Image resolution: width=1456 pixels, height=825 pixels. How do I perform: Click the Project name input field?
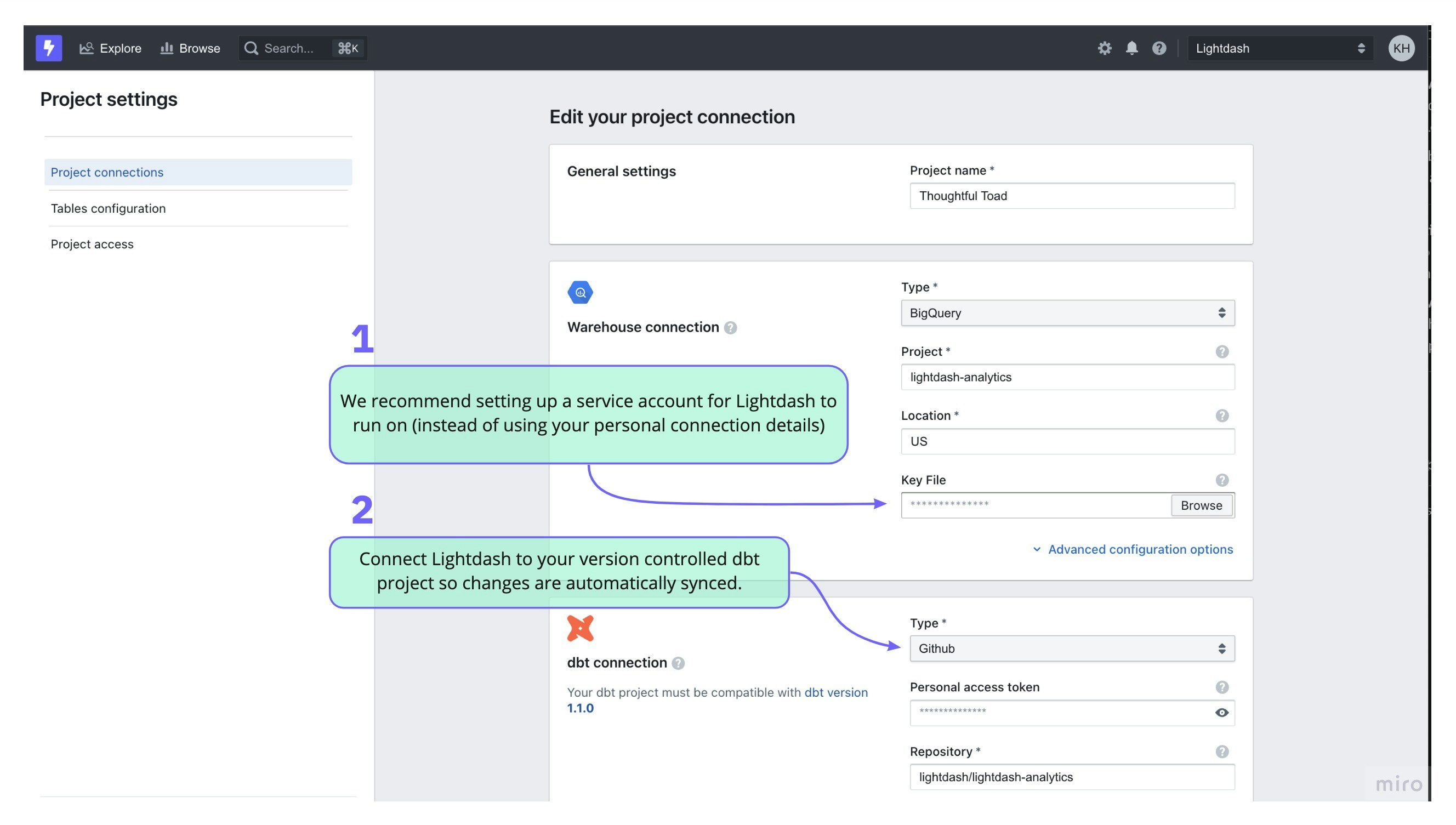(1071, 196)
